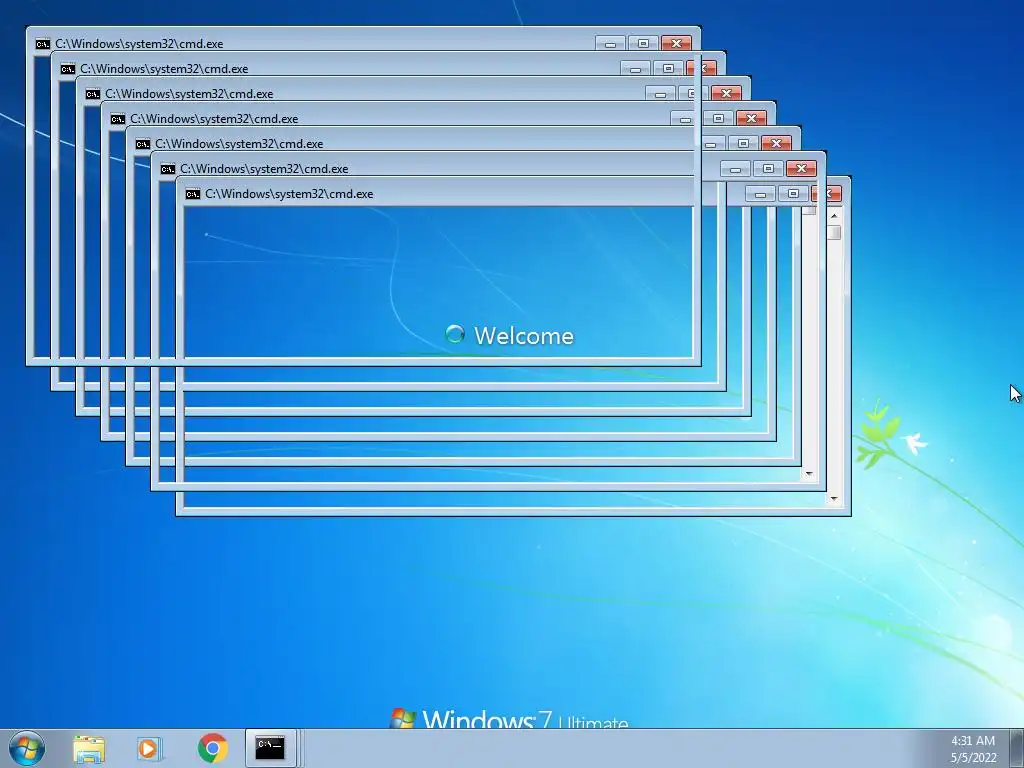The width and height of the screenshot is (1024, 768).
Task: Open the Start menu orb
Action: pos(27,748)
